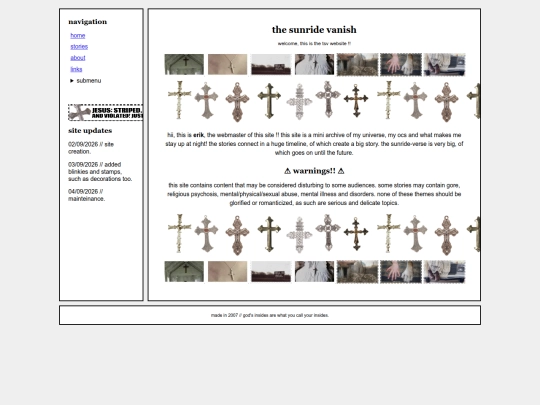The height and width of the screenshot is (405, 540).
Task: Click blurry field figure stamp in bottom row
Action: click(x=357, y=272)
